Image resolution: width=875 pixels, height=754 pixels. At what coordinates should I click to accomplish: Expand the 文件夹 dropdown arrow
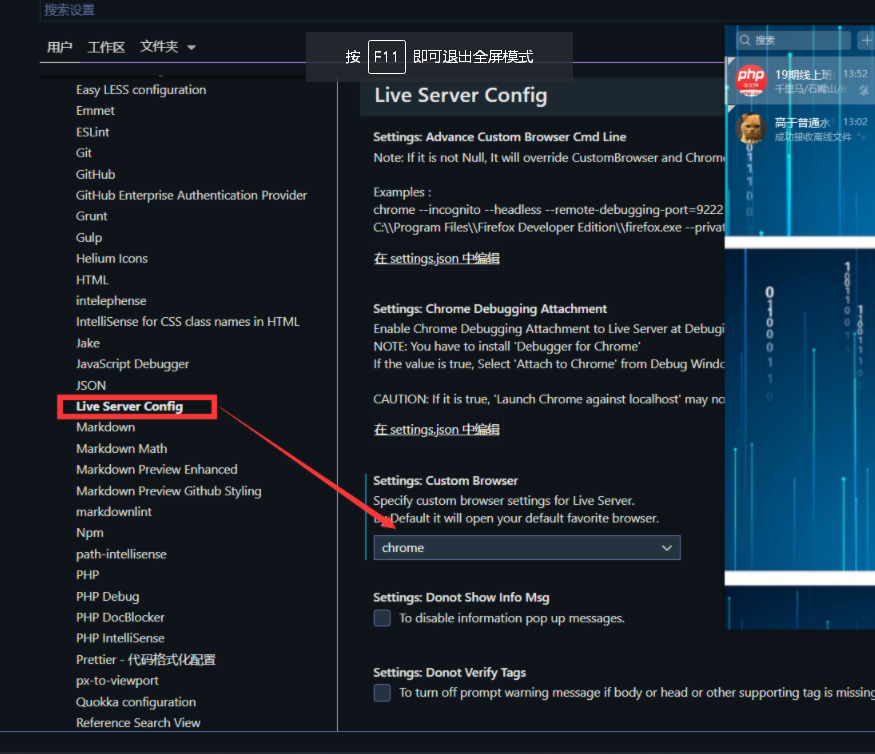(191, 47)
